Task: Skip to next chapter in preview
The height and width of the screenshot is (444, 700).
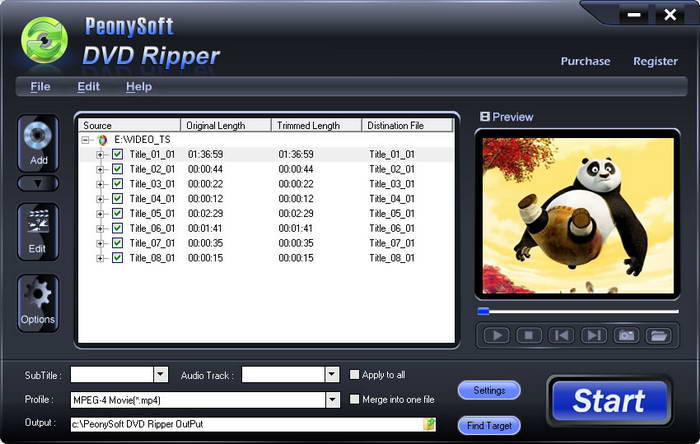Action: tap(594, 335)
